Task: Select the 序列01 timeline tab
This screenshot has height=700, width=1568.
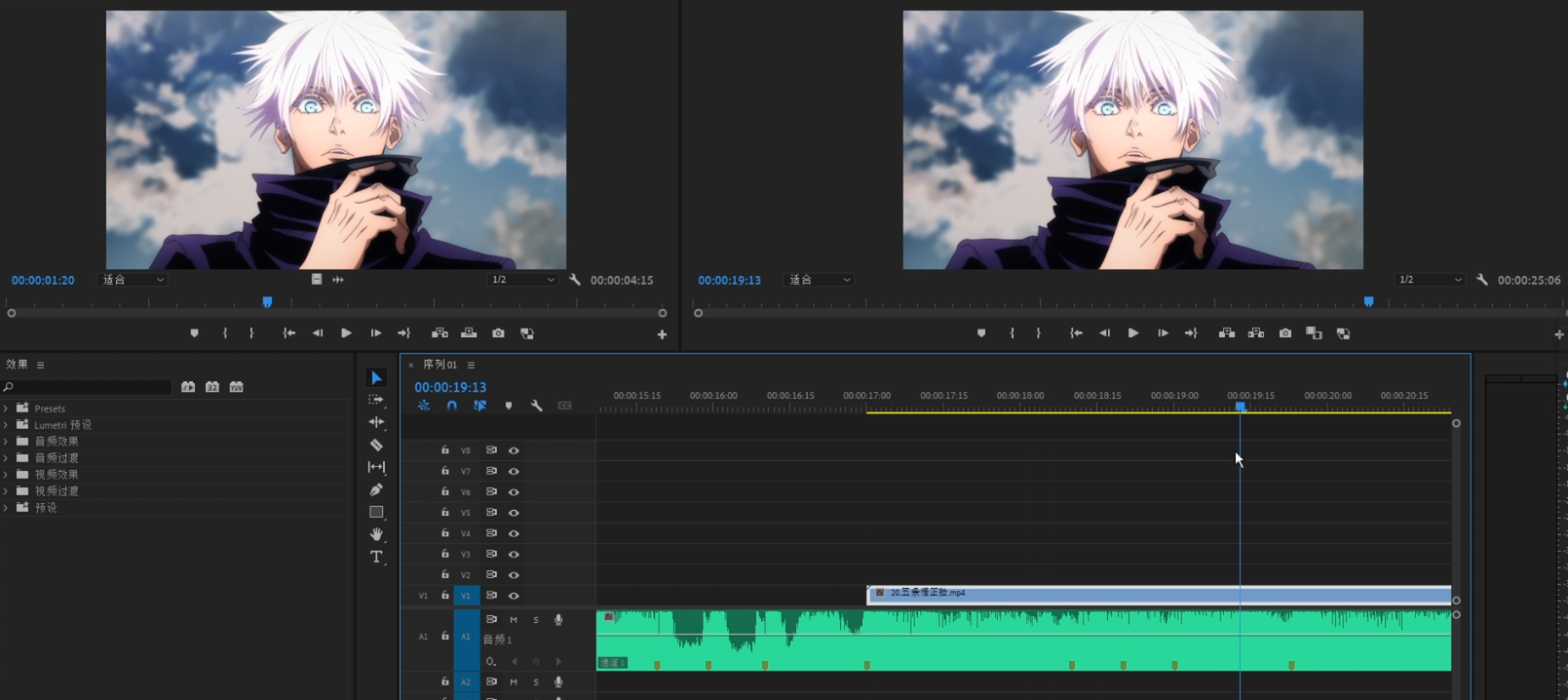Action: 440,365
